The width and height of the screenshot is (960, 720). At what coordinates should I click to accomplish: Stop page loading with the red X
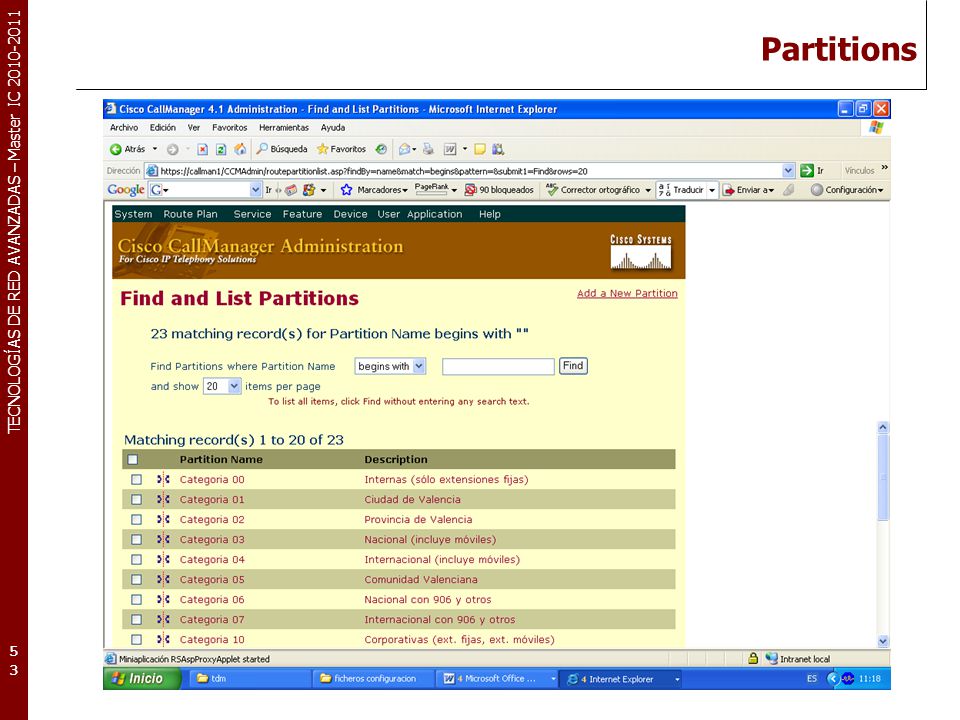tap(203, 149)
